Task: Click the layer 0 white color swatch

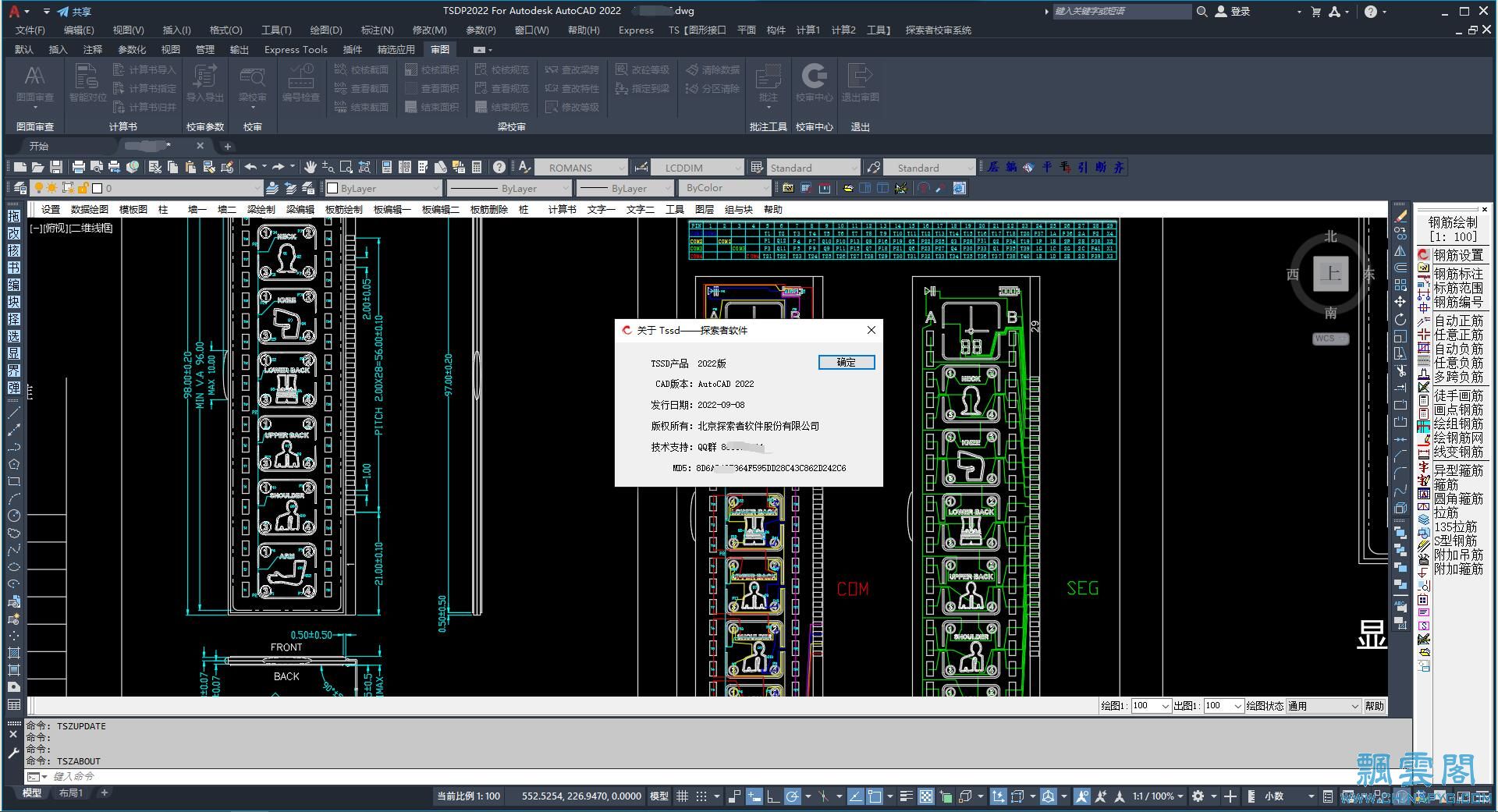Action: (98, 188)
